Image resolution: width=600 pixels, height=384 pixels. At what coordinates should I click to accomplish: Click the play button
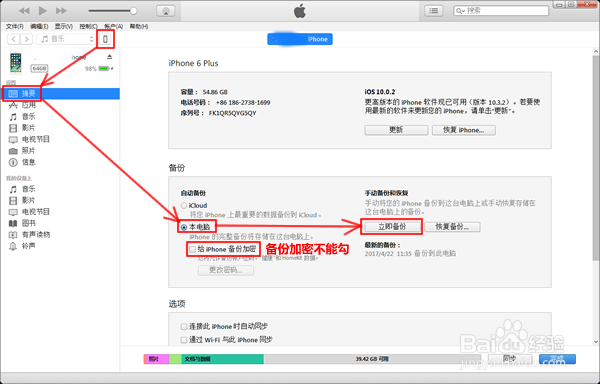[x=43, y=11]
